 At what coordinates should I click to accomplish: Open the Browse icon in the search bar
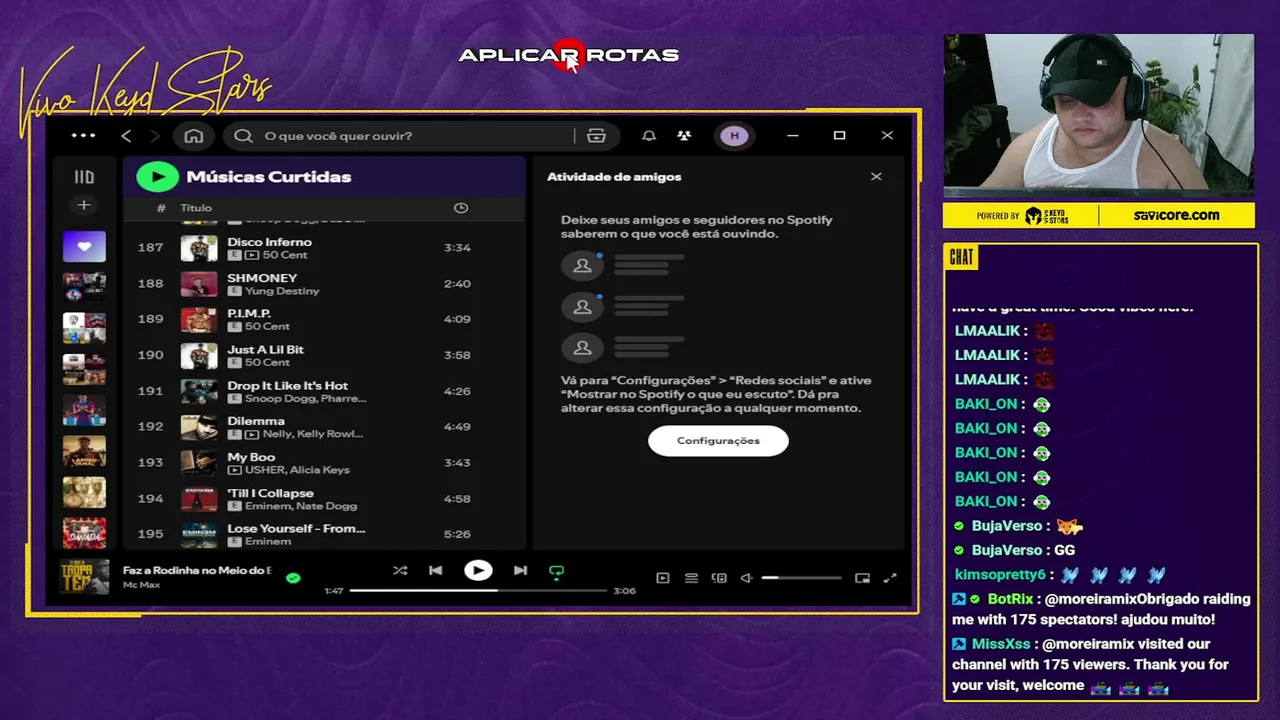[x=597, y=136]
